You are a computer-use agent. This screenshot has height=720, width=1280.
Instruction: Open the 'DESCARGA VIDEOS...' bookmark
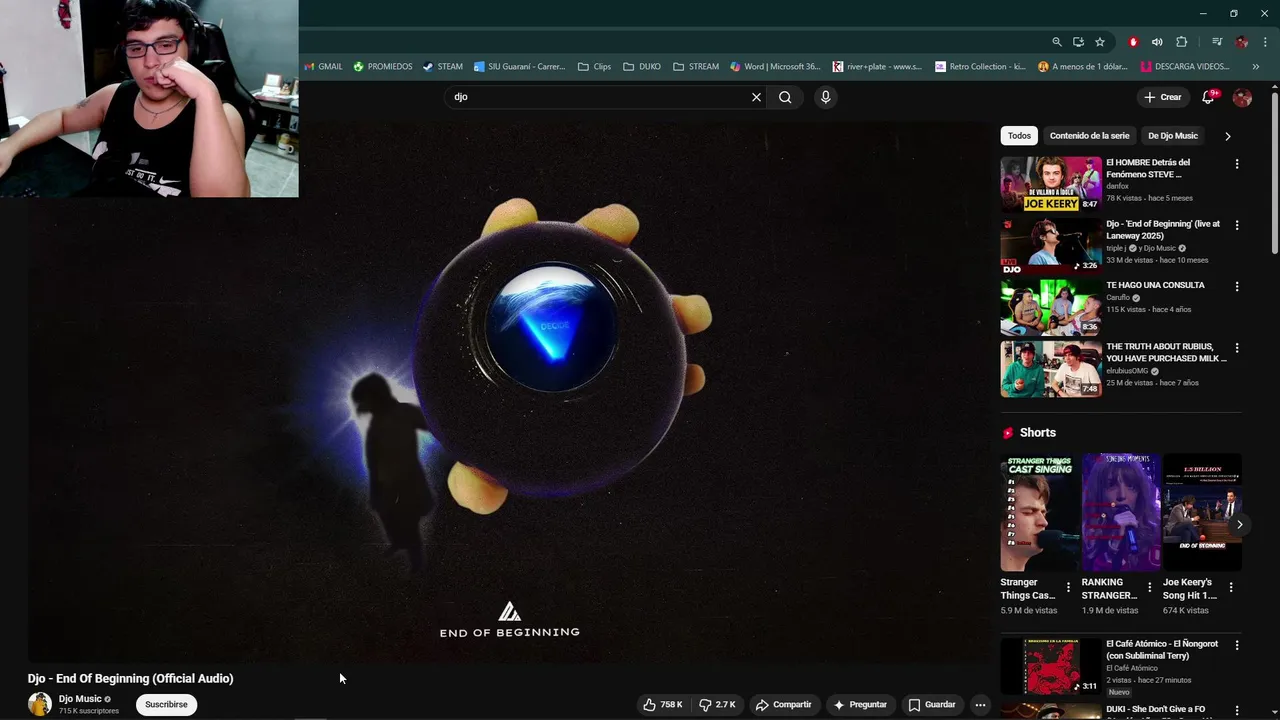pos(1186,67)
